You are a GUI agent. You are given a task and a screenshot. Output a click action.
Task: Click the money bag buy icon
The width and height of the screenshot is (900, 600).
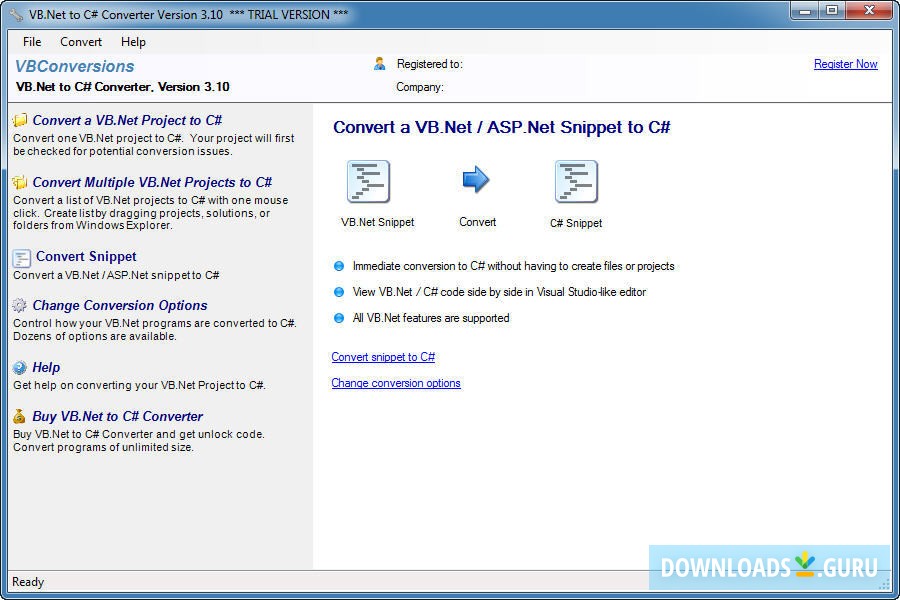coord(20,416)
